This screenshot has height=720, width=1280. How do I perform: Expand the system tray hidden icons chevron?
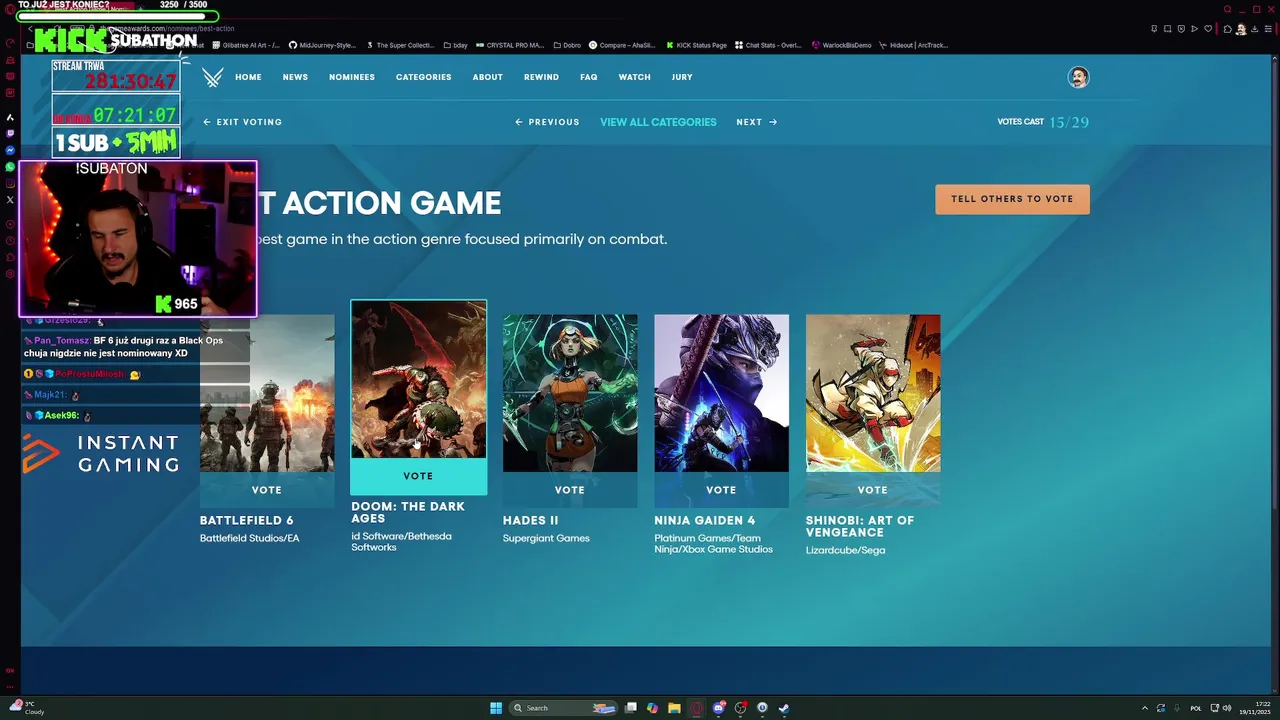[1146, 708]
